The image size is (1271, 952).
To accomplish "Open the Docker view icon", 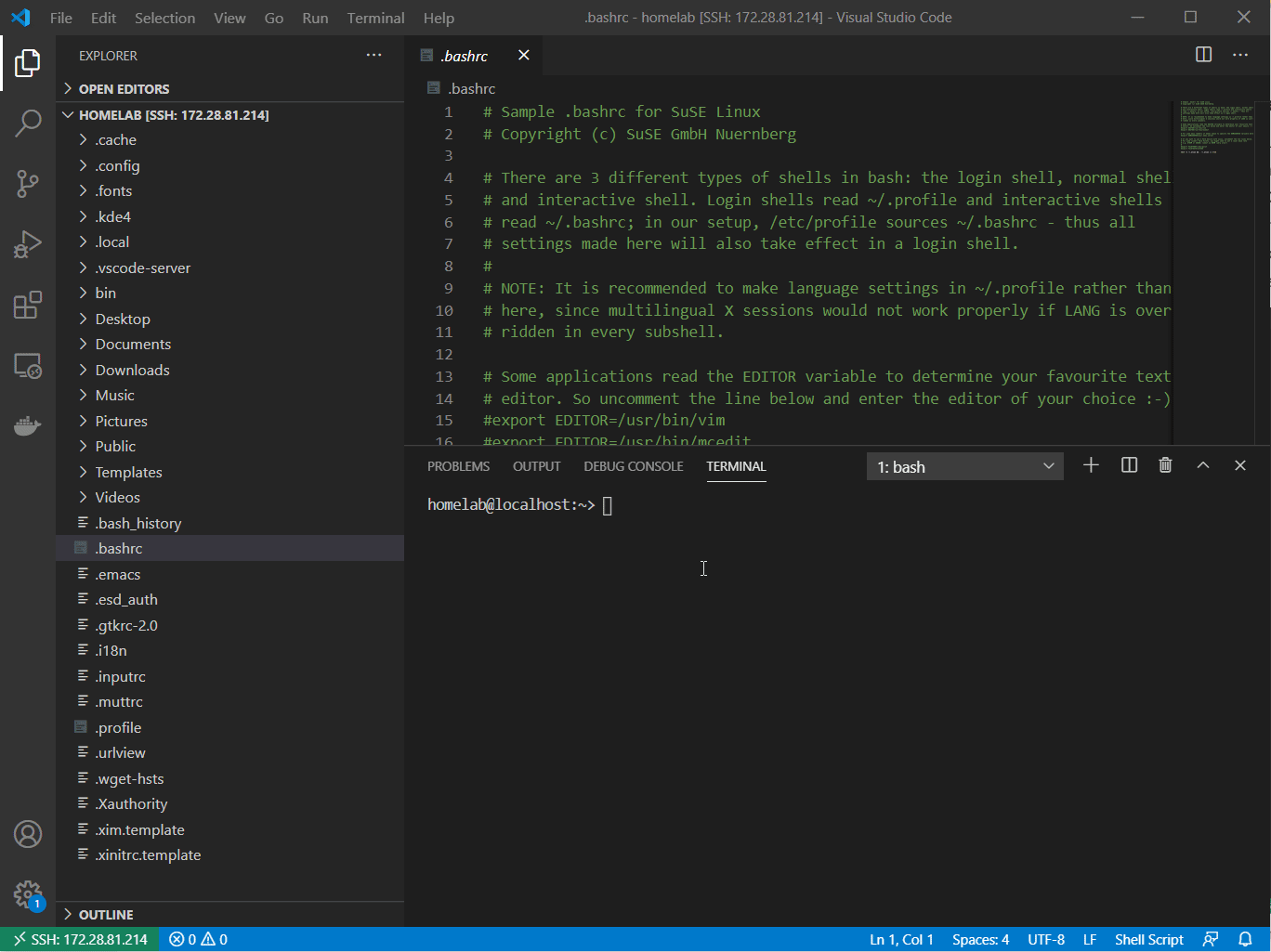I will pyautogui.click(x=28, y=426).
